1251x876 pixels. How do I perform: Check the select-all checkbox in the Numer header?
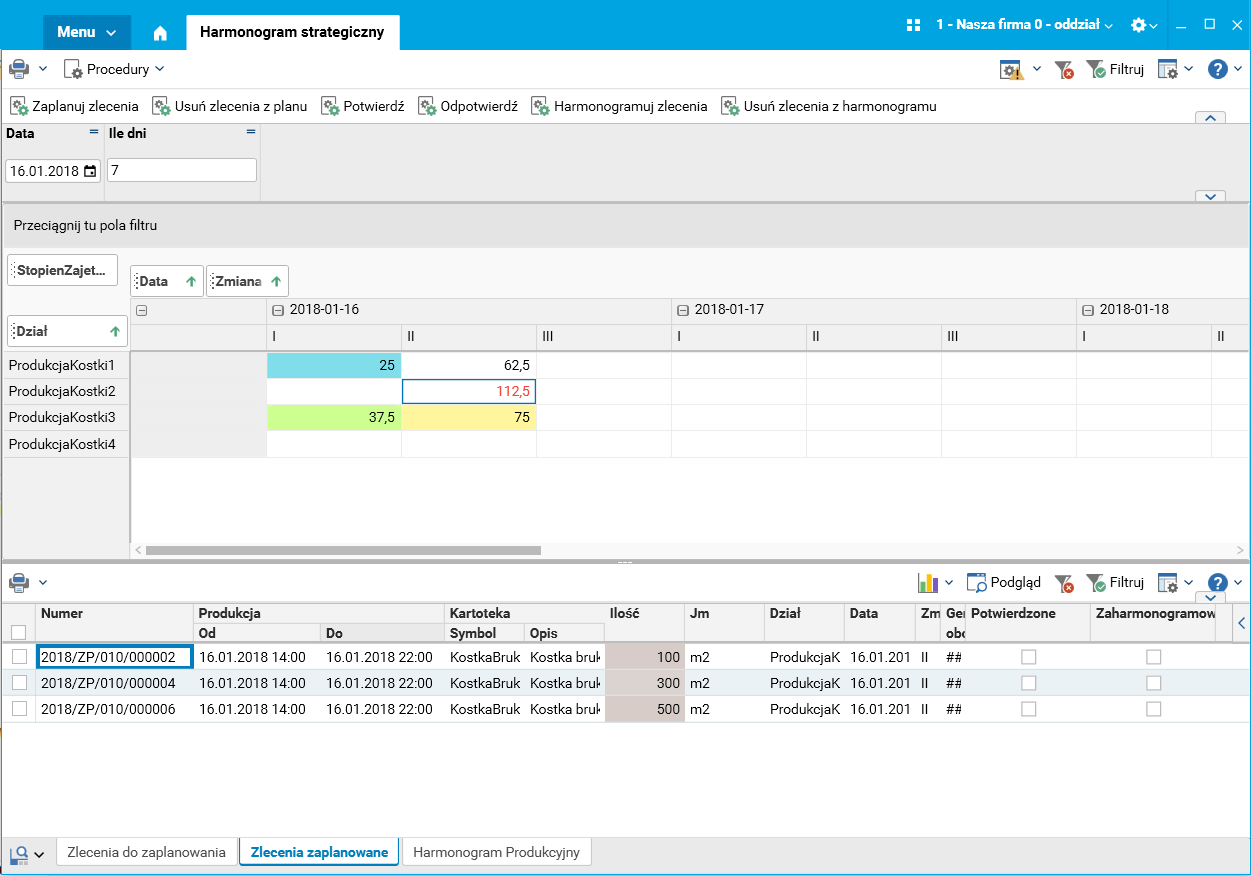point(18,632)
